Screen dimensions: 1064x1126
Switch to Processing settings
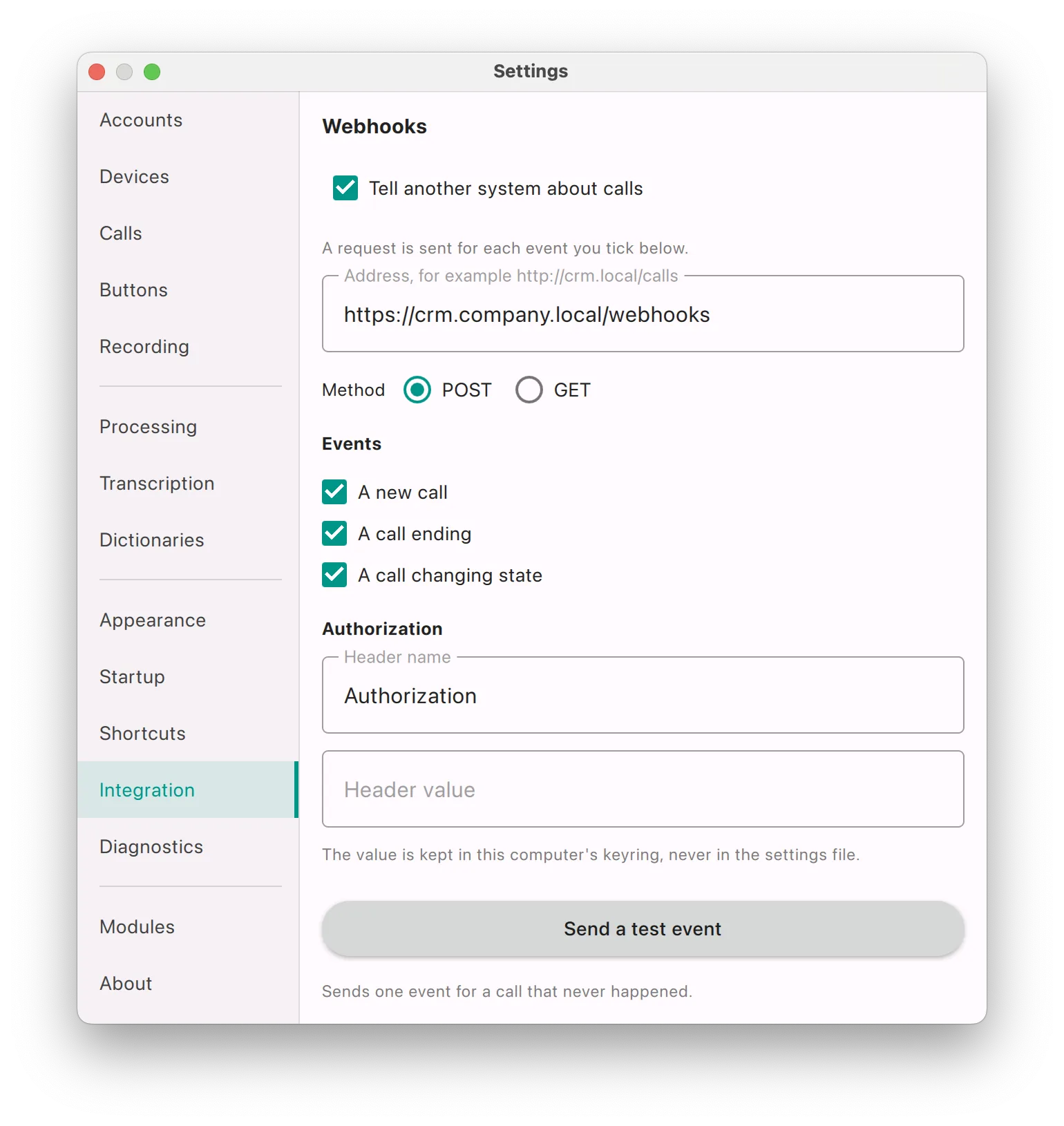tap(187, 427)
